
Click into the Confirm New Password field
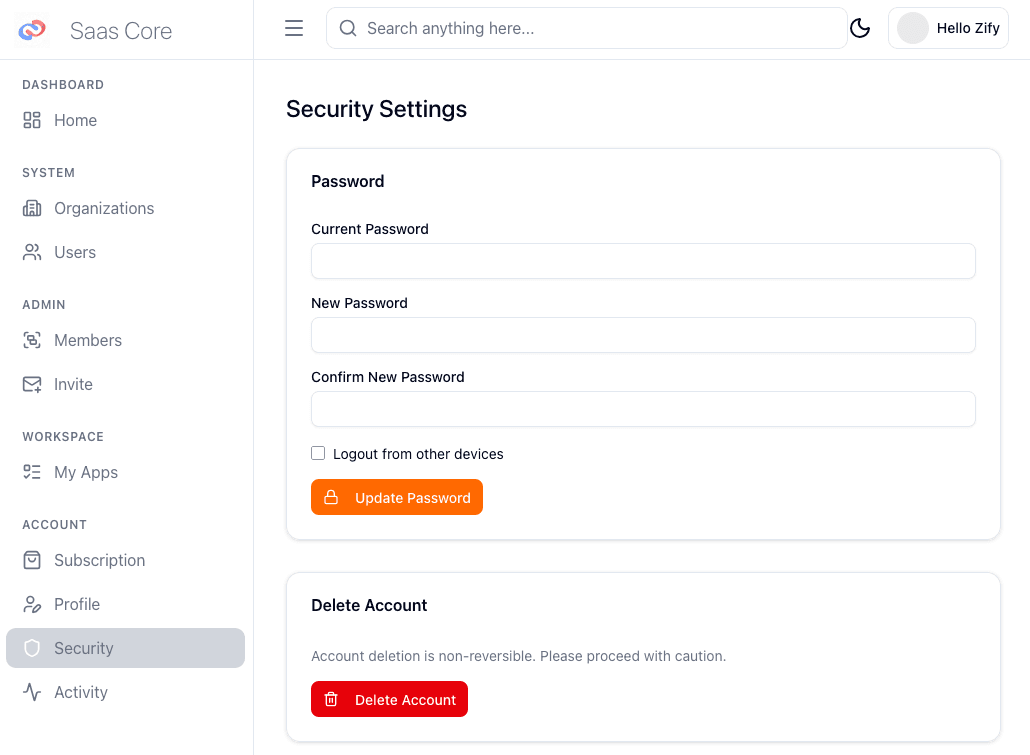(x=643, y=409)
